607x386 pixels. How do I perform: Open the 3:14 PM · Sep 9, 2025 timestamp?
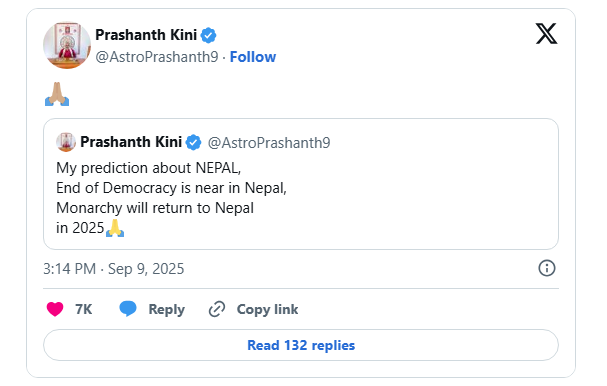[x=113, y=269]
